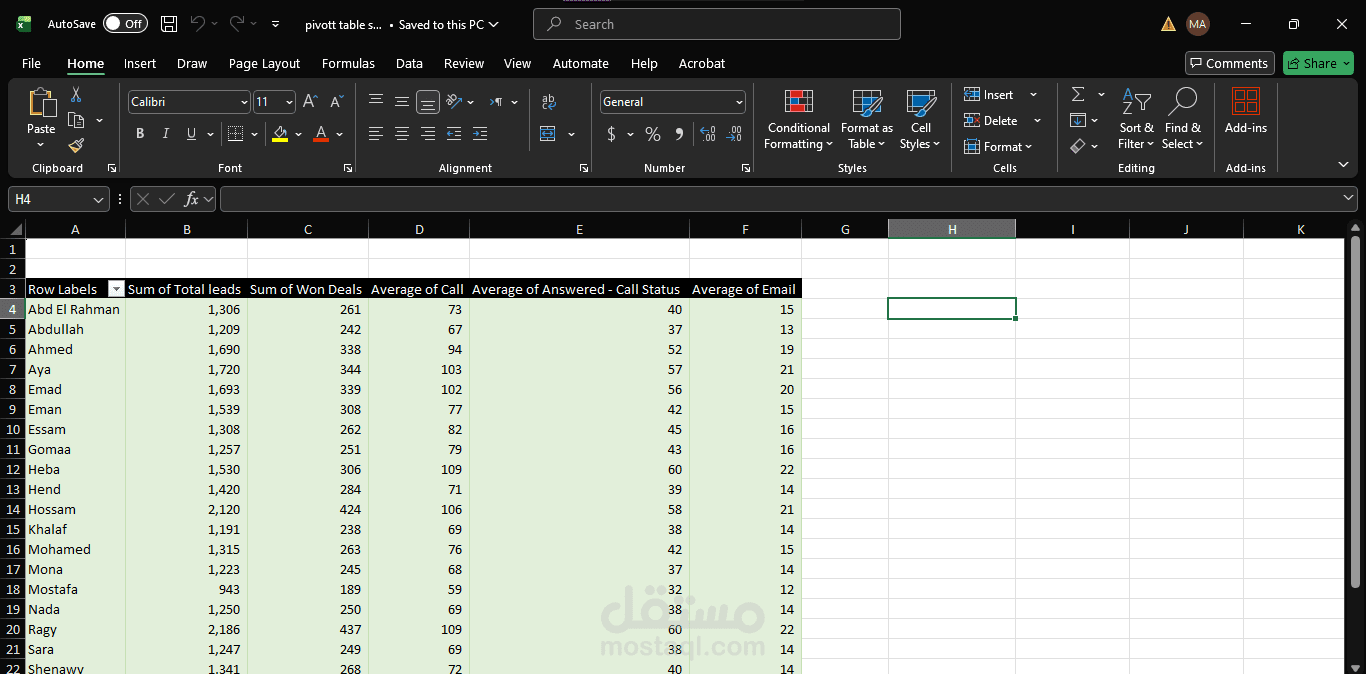Click the Copy icon in Clipboard group
The image size is (1366, 674).
pyautogui.click(x=76, y=121)
